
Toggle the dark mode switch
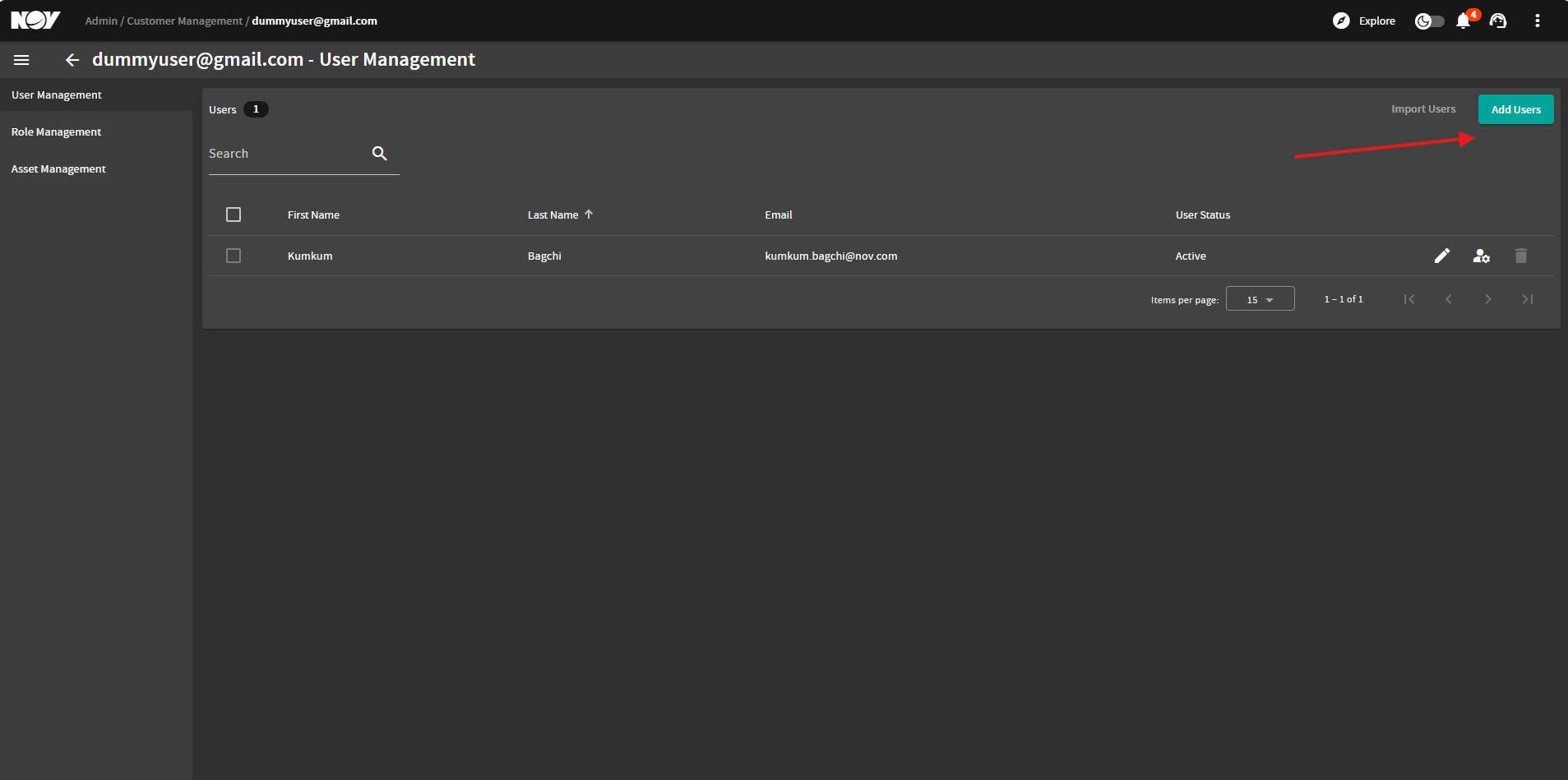tap(1429, 21)
